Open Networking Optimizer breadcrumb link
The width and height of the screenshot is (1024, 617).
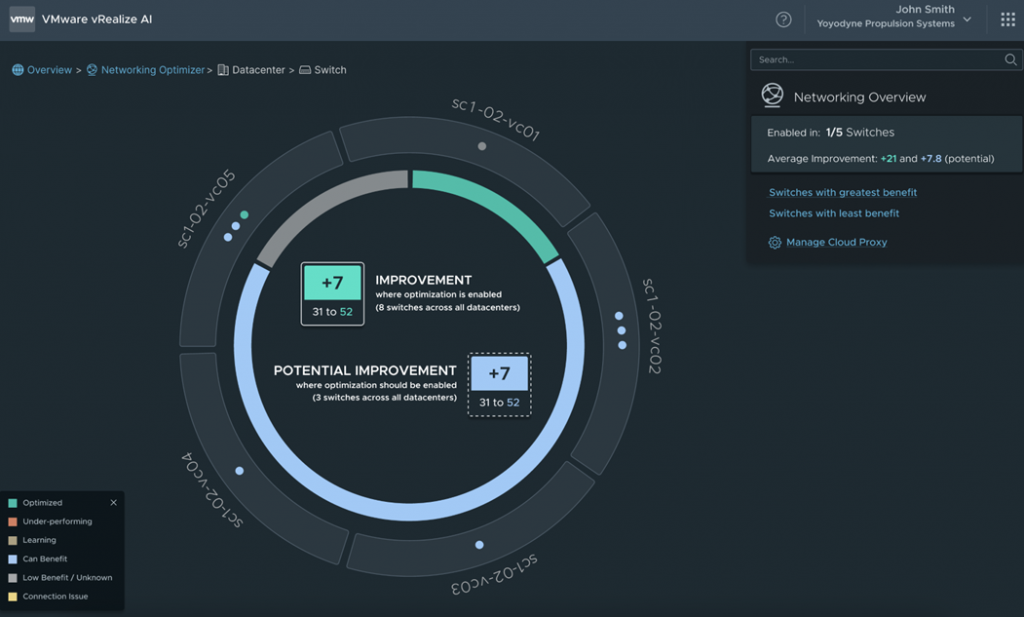pos(153,70)
